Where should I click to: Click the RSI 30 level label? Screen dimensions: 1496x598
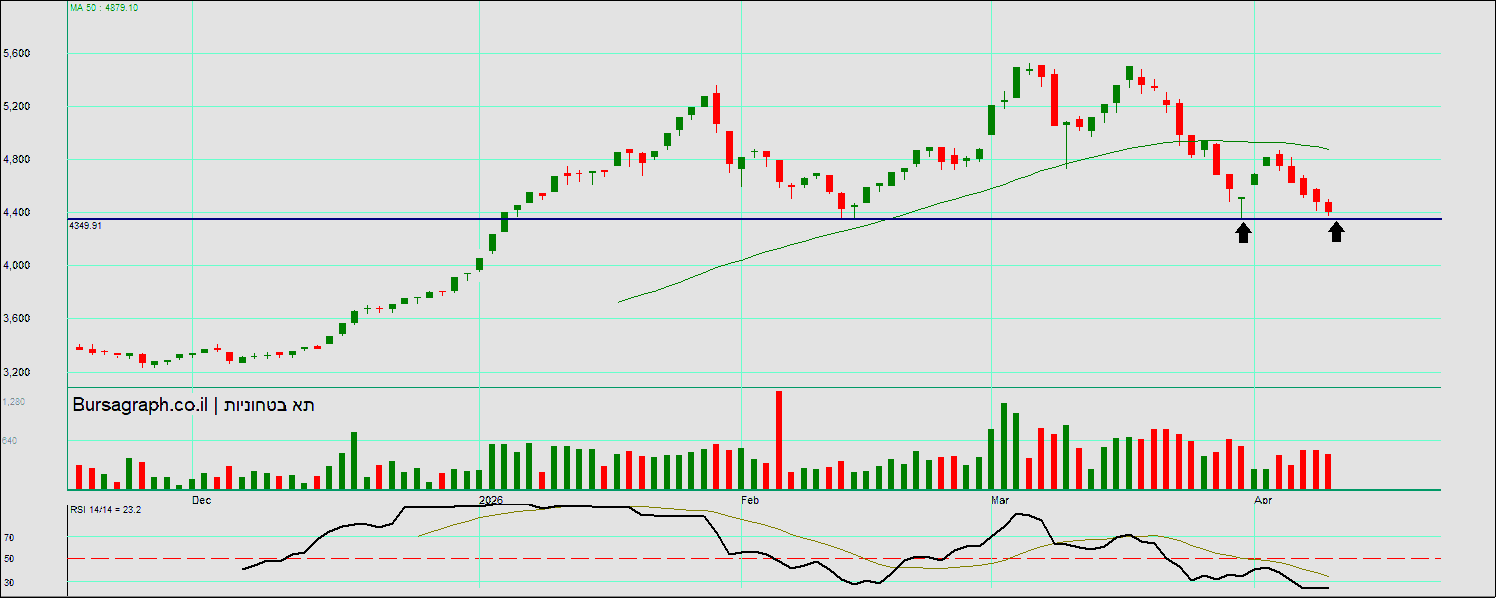pyautogui.click(x=9, y=581)
